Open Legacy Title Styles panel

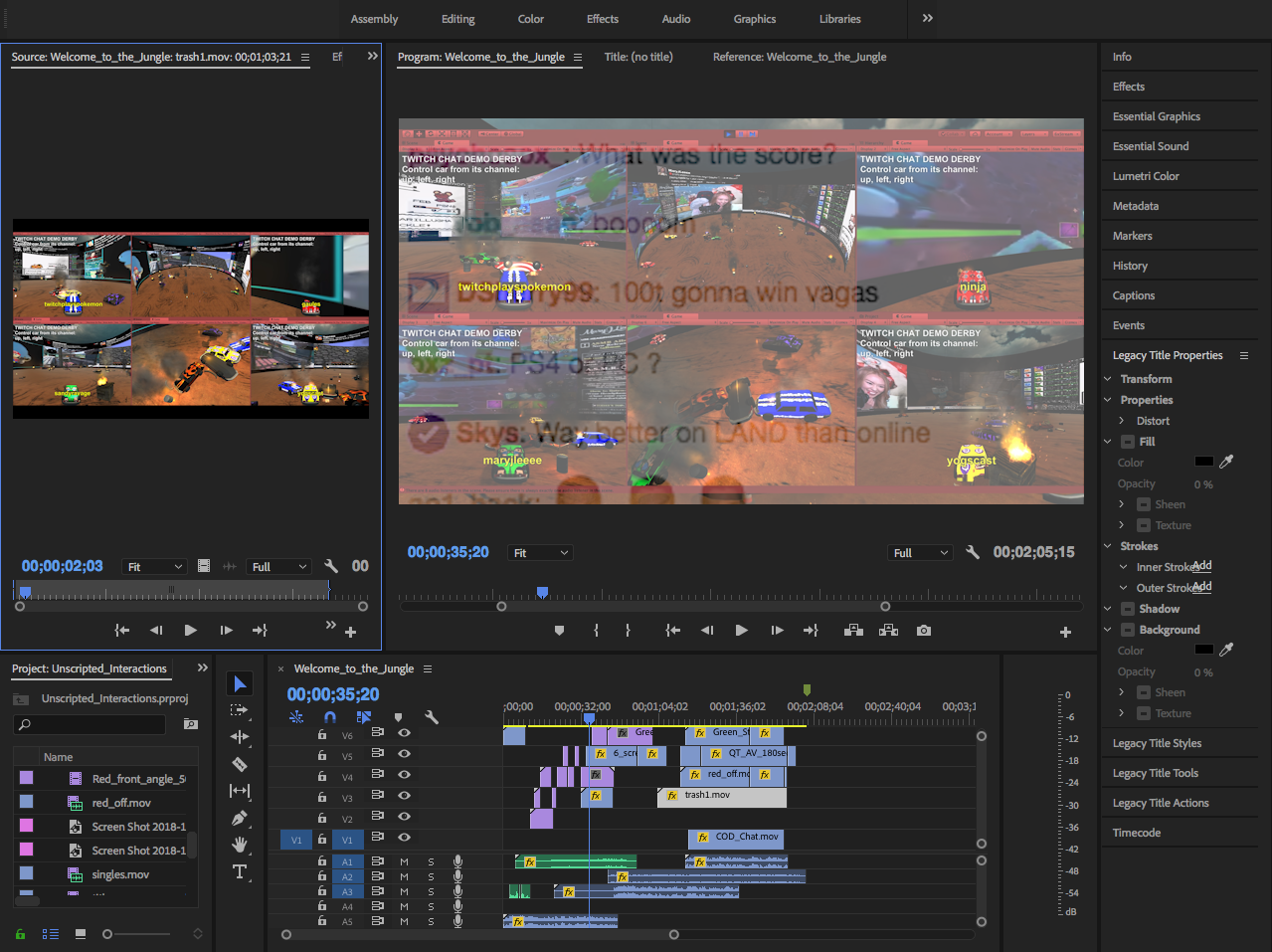coord(1157,743)
